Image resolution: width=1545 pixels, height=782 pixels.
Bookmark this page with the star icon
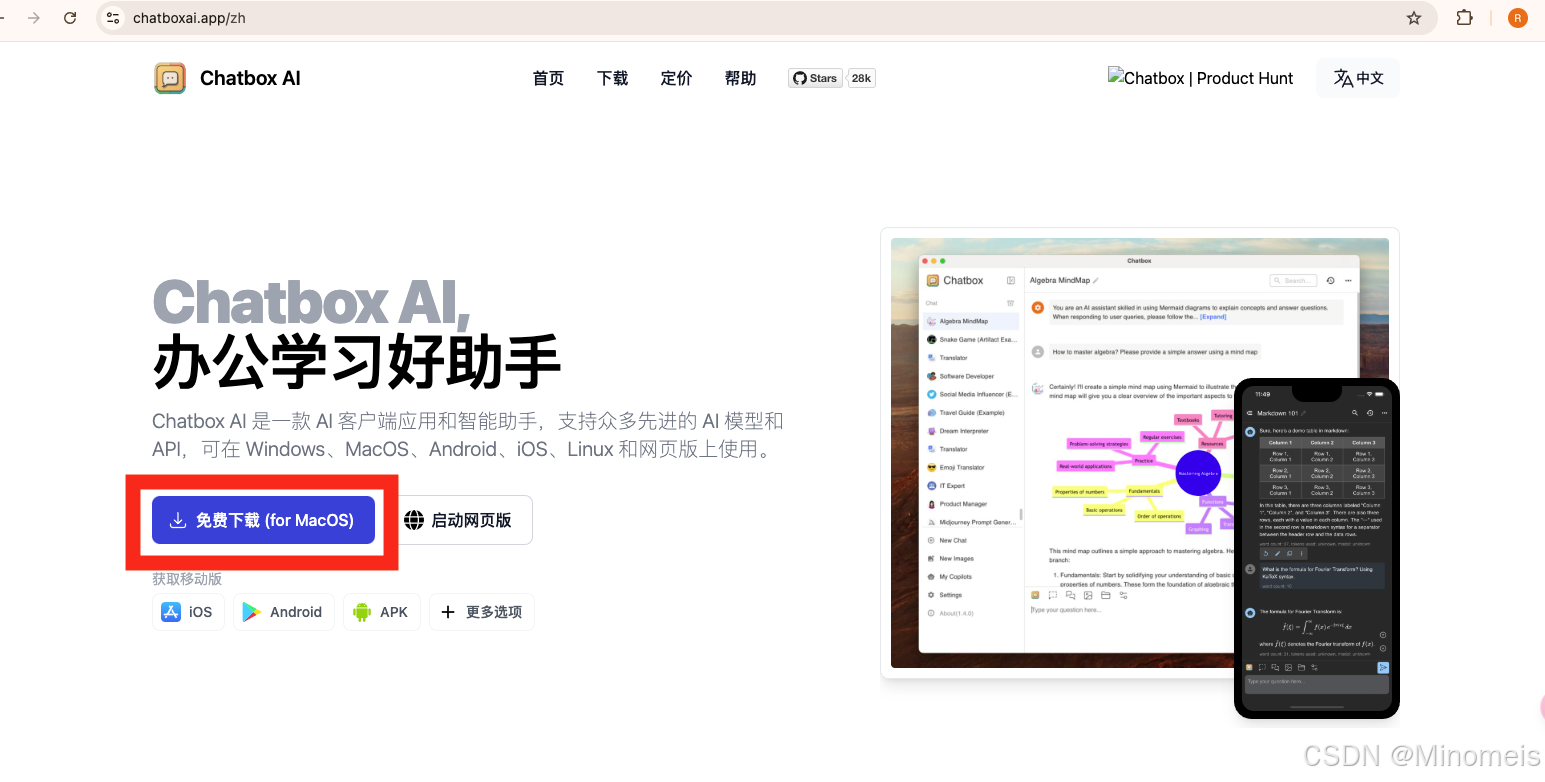[1414, 18]
